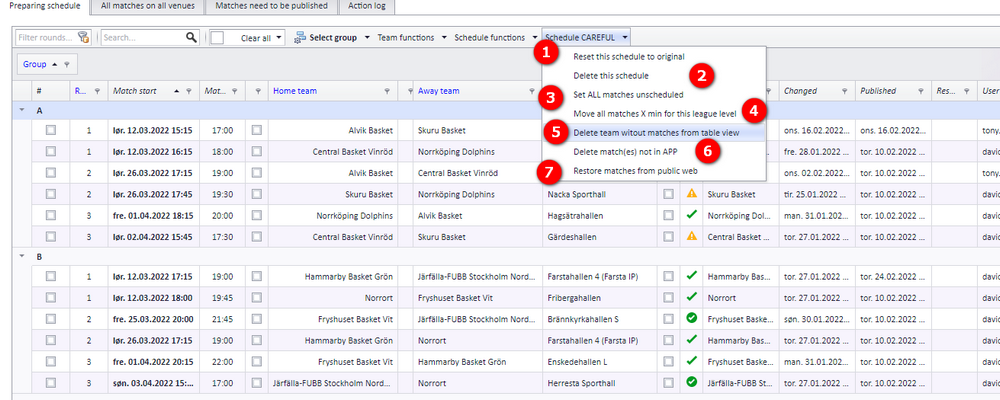Choose Reset this schedule to original
The width and height of the screenshot is (1000, 400).
(x=654, y=56)
